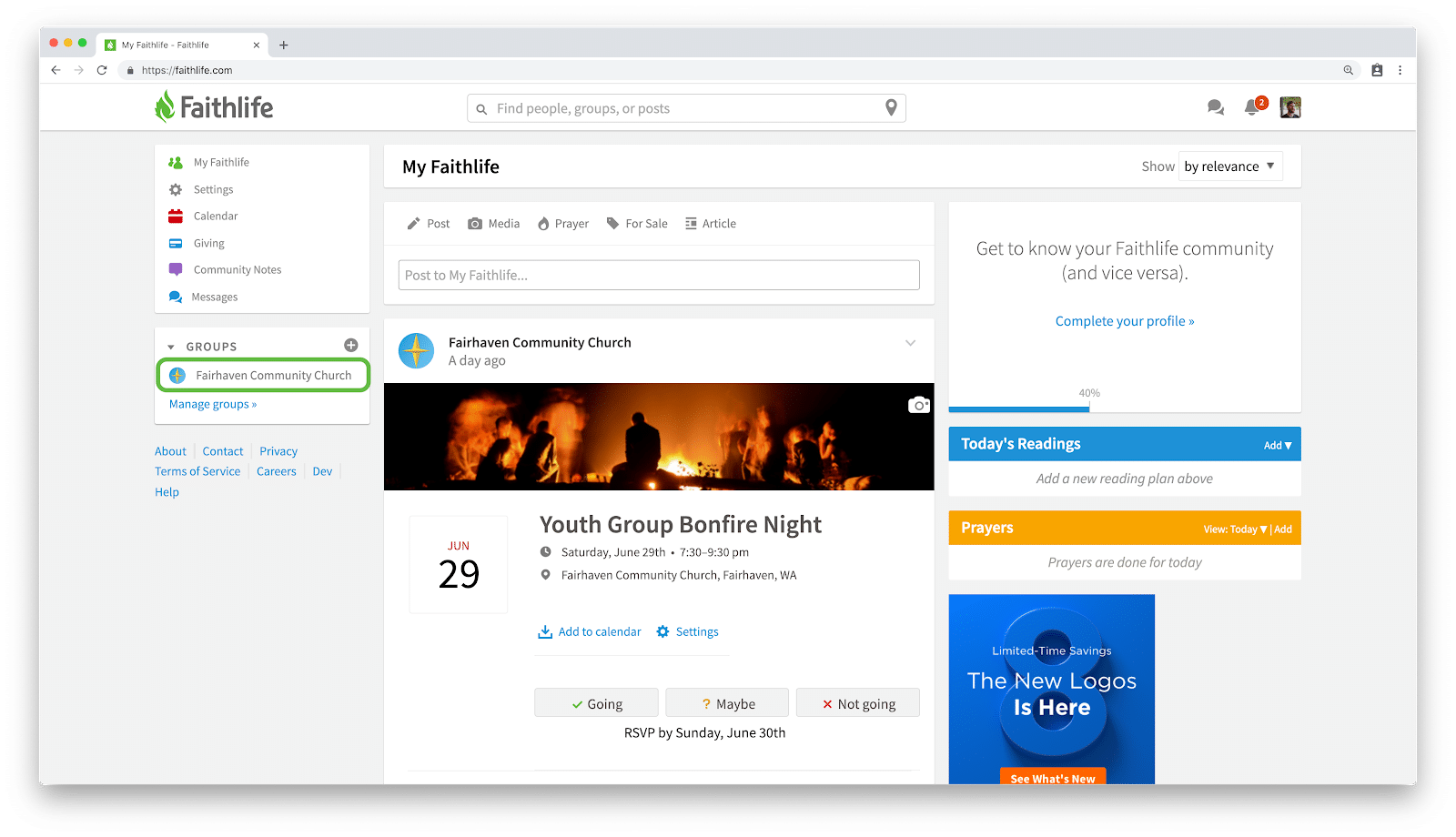Open the browser three-dot menu

[x=1400, y=70]
